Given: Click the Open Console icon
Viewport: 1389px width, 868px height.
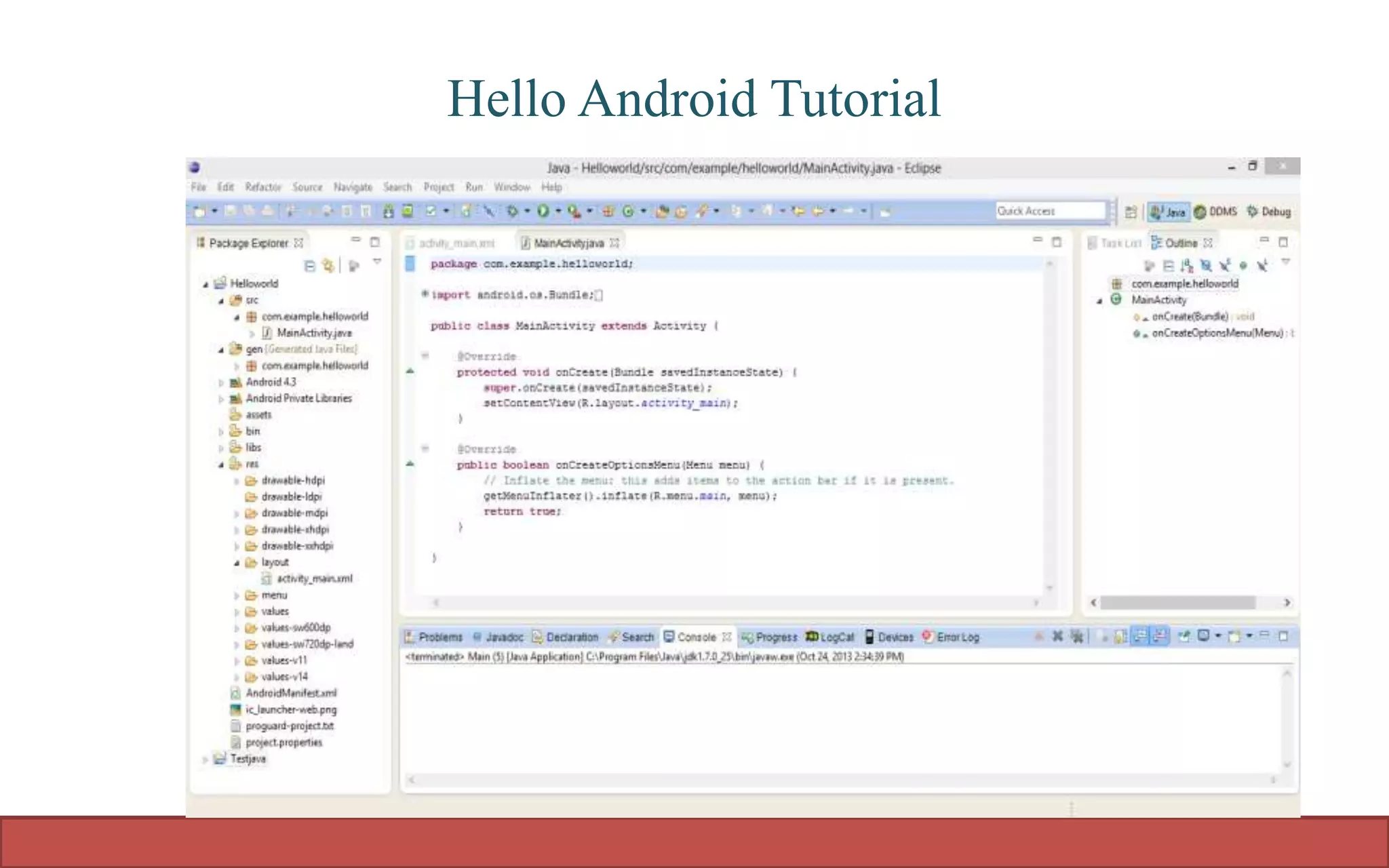Looking at the screenshot, I should (1234, 636).
